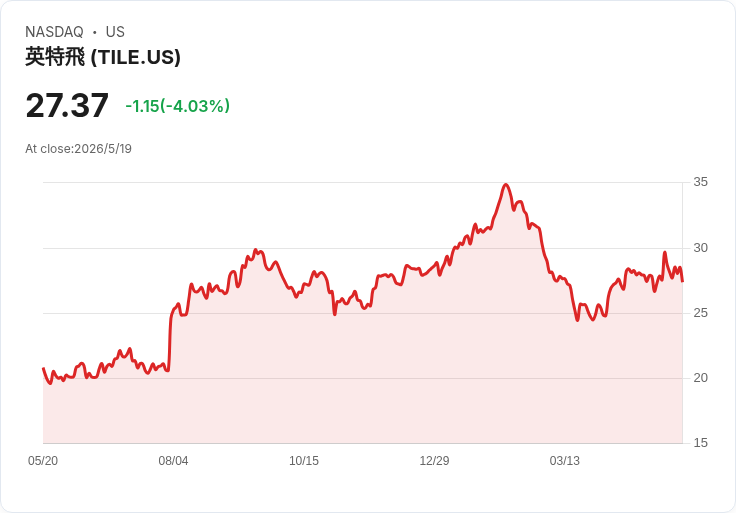Click the US market label
The height and width of the screenshot is (513, 736).
(115, 32)
